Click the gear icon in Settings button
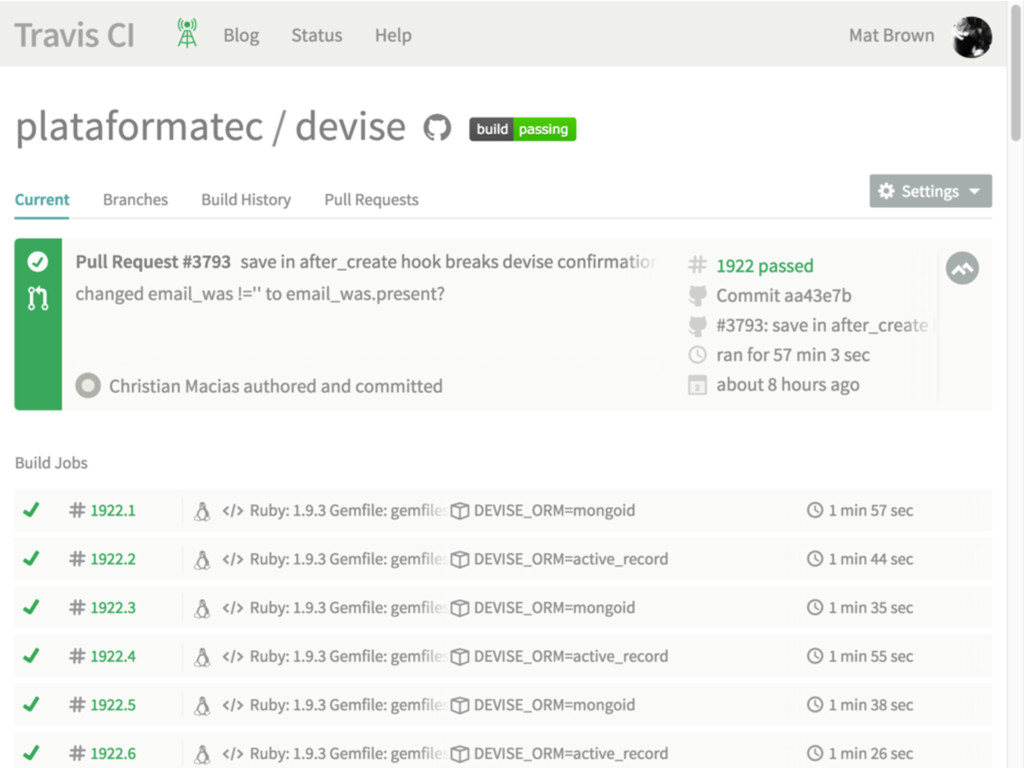Screen dimensions: 1024x768 pos(886,191)
